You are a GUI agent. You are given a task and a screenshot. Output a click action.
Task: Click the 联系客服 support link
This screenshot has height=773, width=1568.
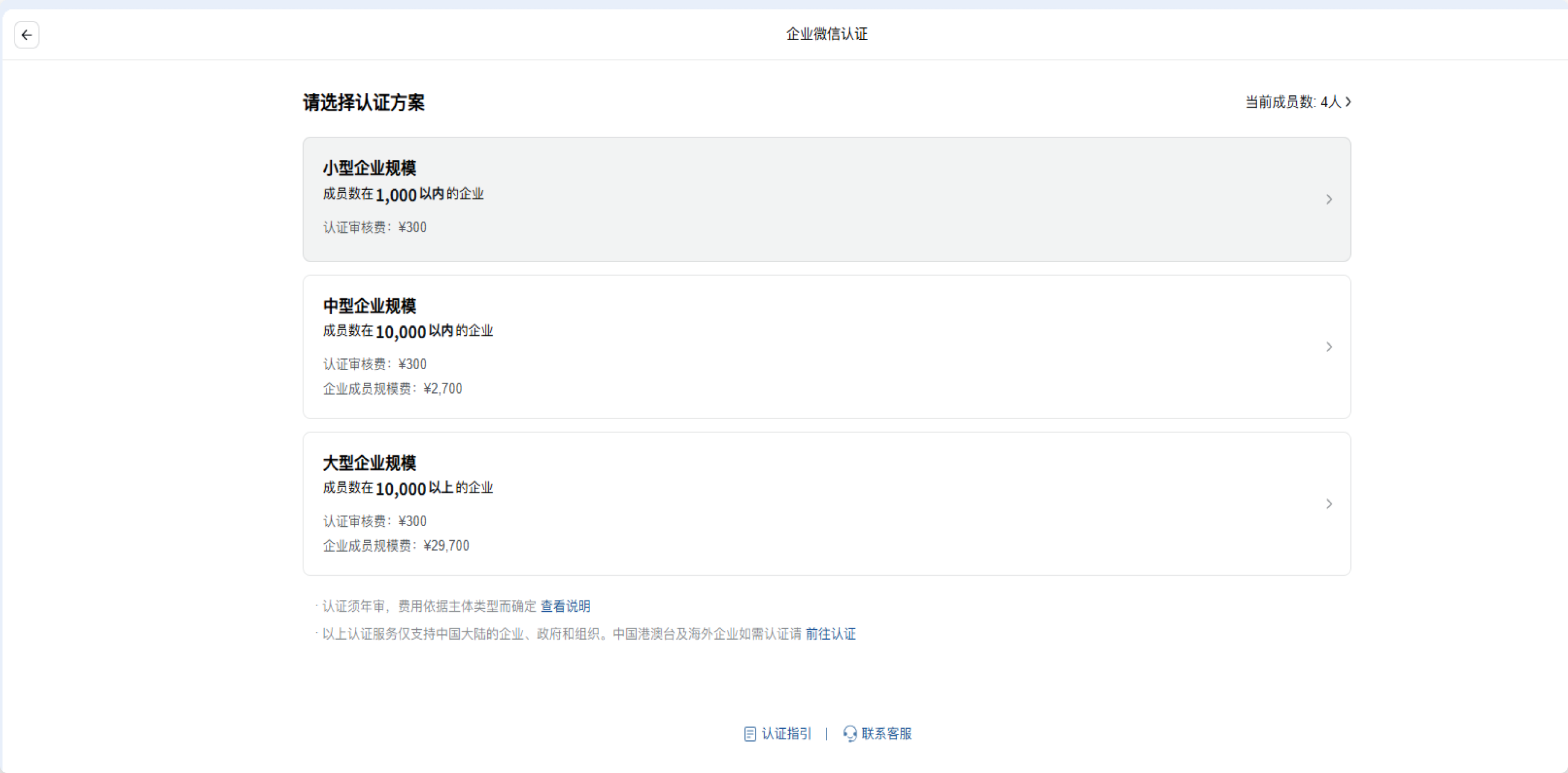pyautogui.click(x=886, y=734)
